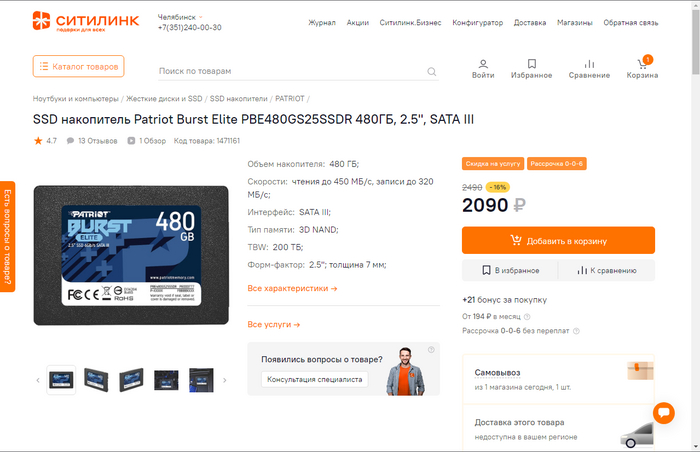This screenshot has height=452, width=700.
Task: Go to the Доставка page in top menu
Action: [x=530, y=23]
